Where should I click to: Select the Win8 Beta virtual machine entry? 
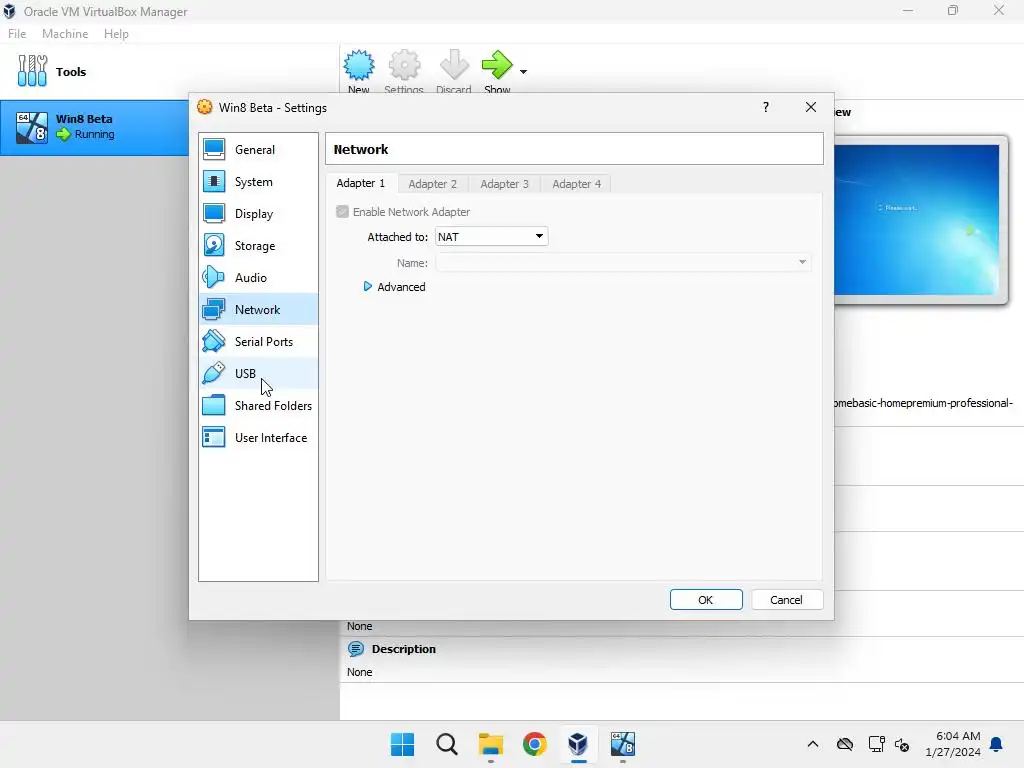tap(95, 127)
